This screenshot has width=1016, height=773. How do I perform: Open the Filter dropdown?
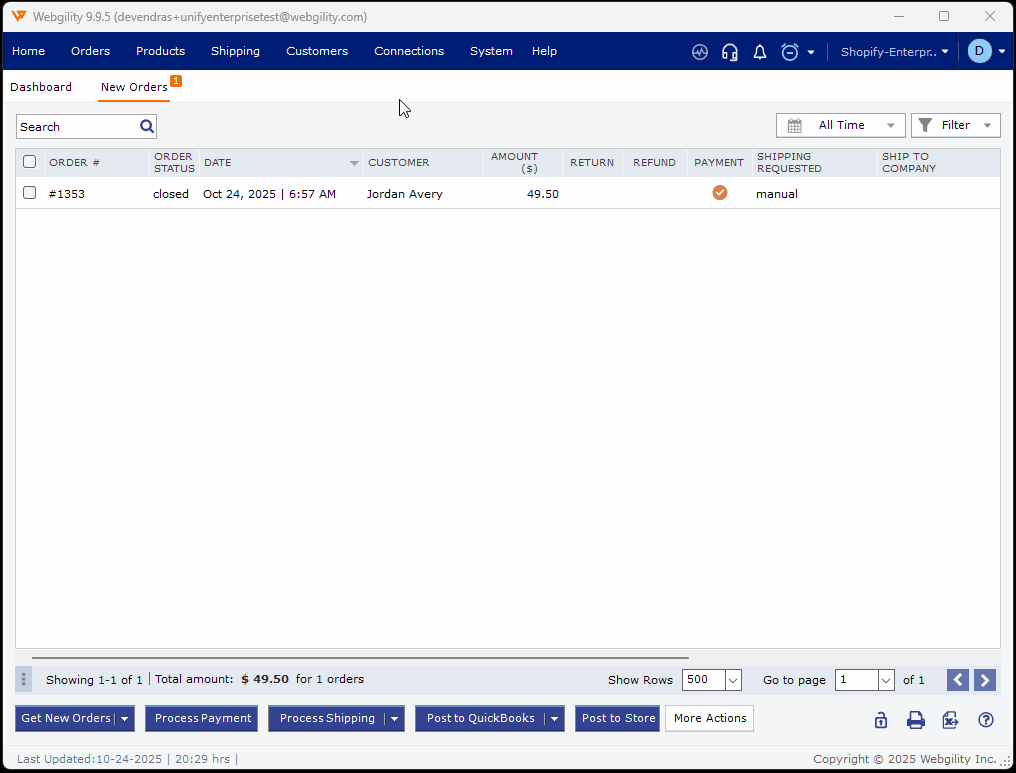(x=956, y=125)
